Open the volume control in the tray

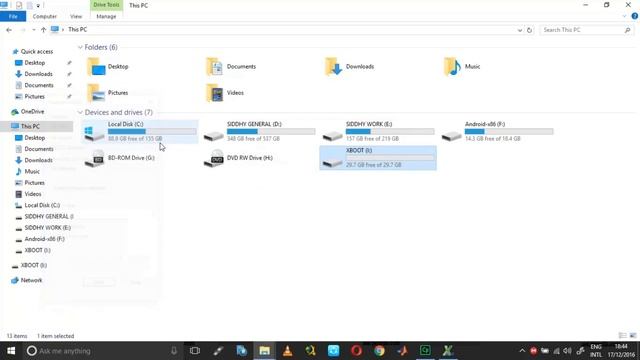point(567,351)
